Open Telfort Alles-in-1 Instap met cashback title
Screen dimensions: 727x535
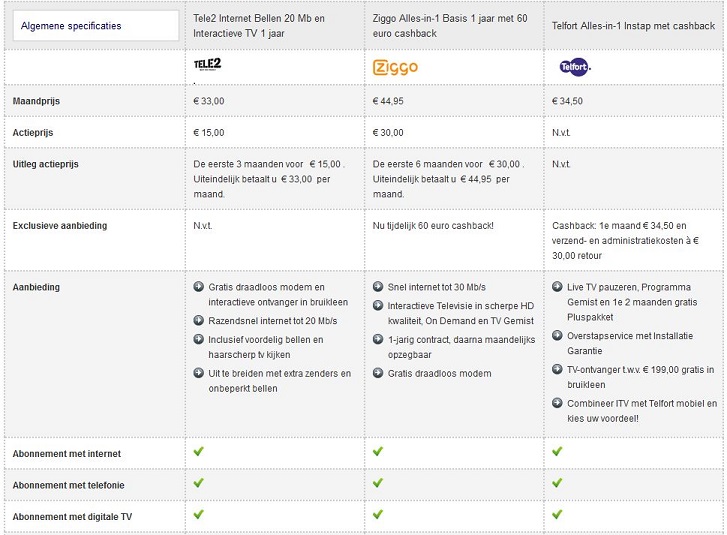pos(633,26)
